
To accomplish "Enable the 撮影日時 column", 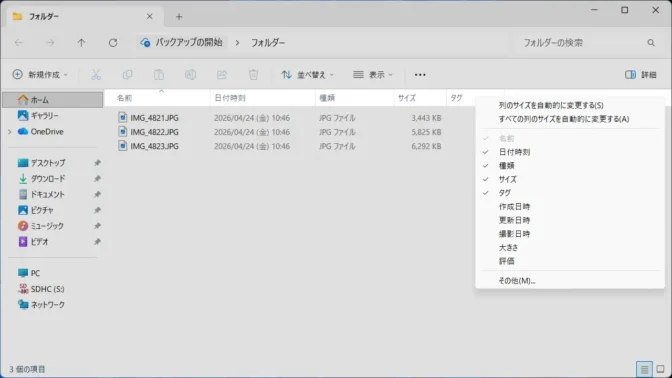I will tap(570, 234).
